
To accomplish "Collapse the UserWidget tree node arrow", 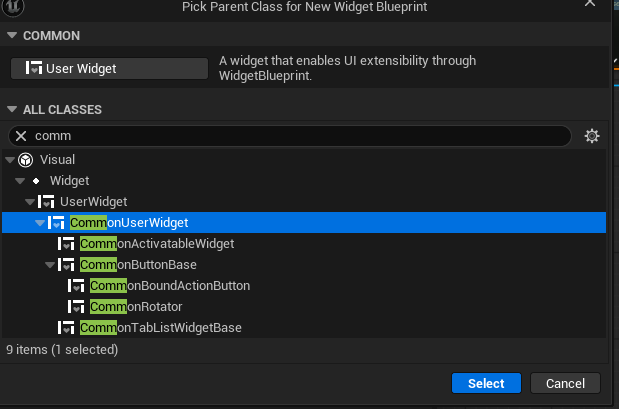I will (x=30, y=202).
